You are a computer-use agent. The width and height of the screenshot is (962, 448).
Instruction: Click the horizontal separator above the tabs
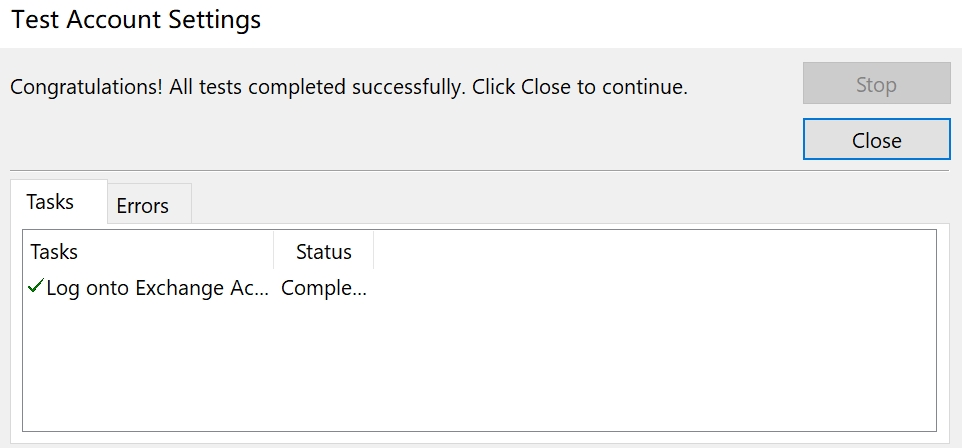[x=478, y=170]
